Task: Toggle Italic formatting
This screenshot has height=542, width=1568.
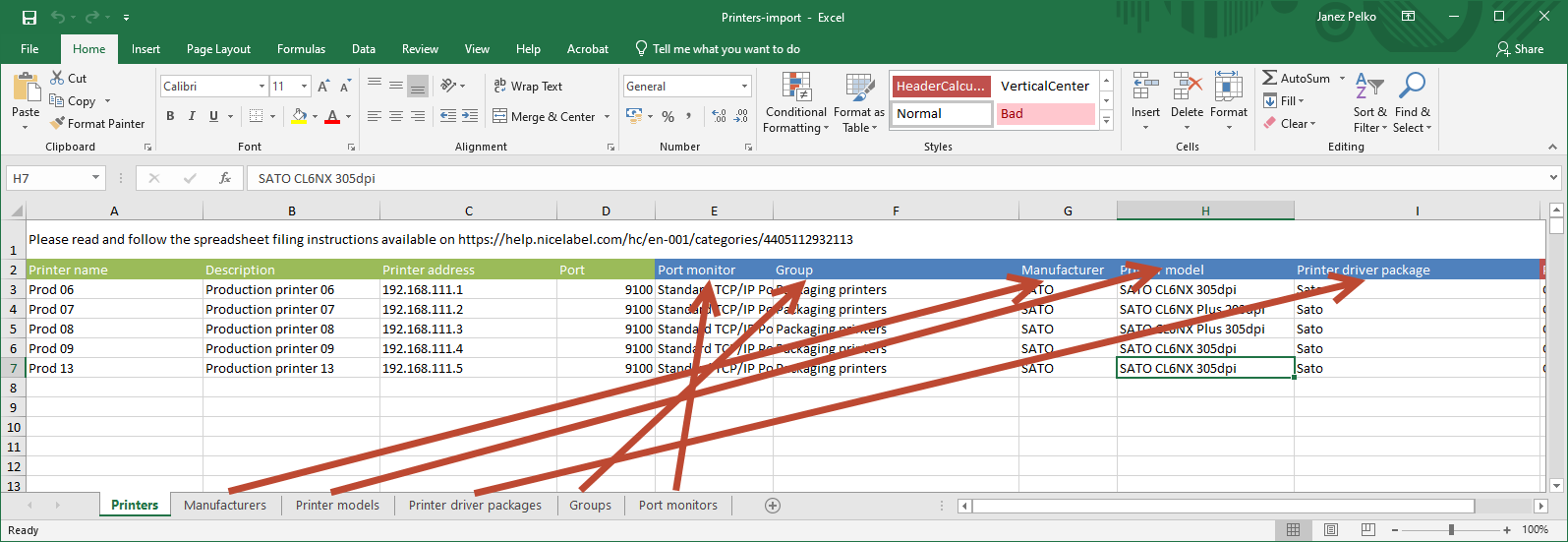Action: [192, 116]
